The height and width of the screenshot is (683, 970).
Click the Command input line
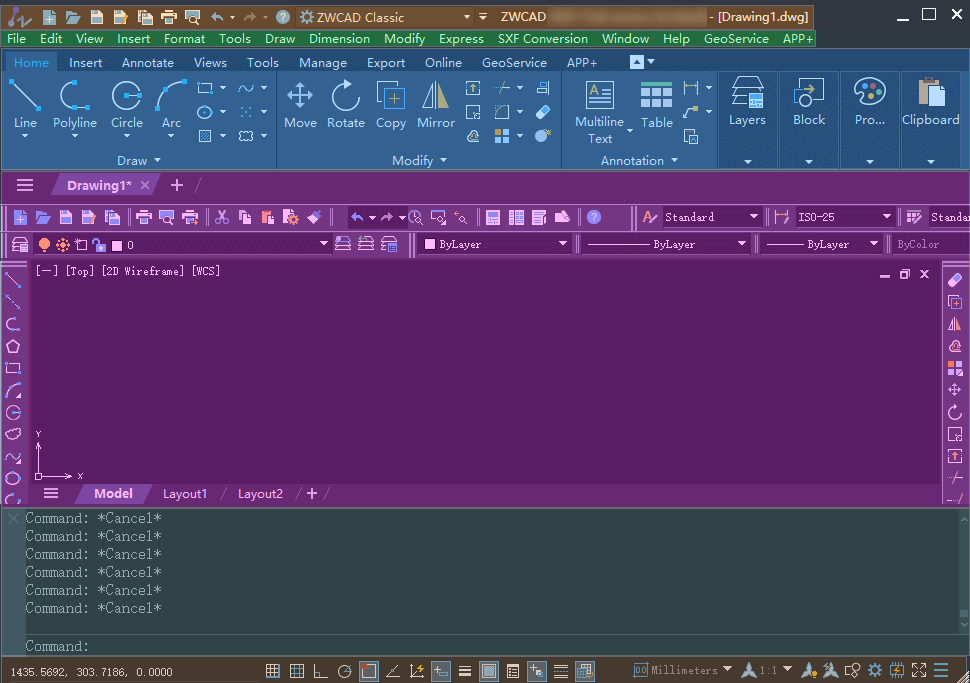click(492, 646)
